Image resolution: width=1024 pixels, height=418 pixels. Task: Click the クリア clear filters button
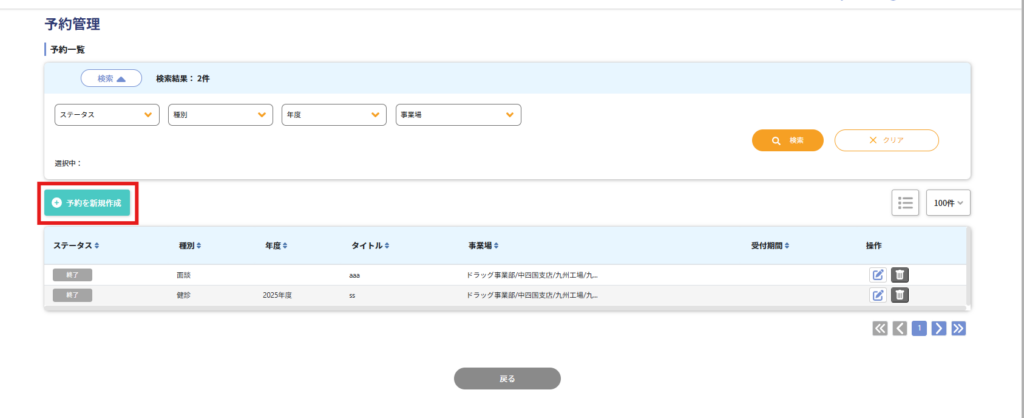(x=886, y=141)
